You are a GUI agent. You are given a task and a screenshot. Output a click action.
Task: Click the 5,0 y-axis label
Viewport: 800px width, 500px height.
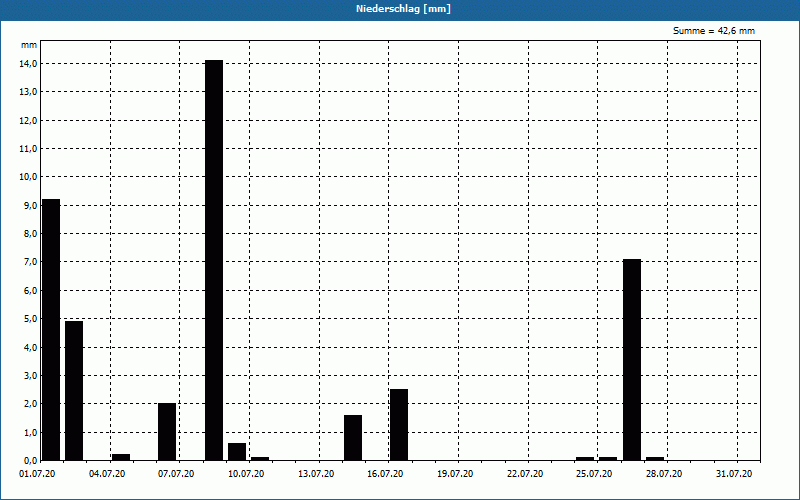tap(29, 319)
